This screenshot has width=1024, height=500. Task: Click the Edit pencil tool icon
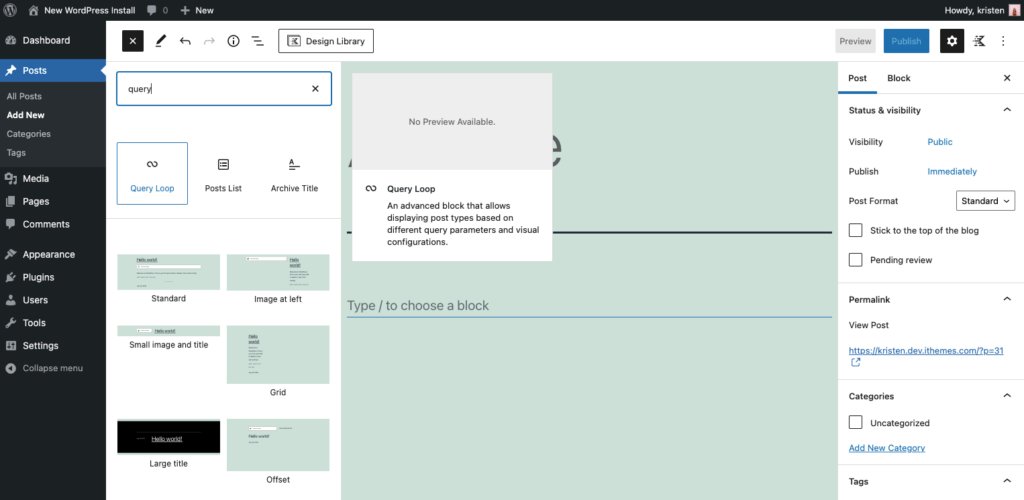pos(160,41)
